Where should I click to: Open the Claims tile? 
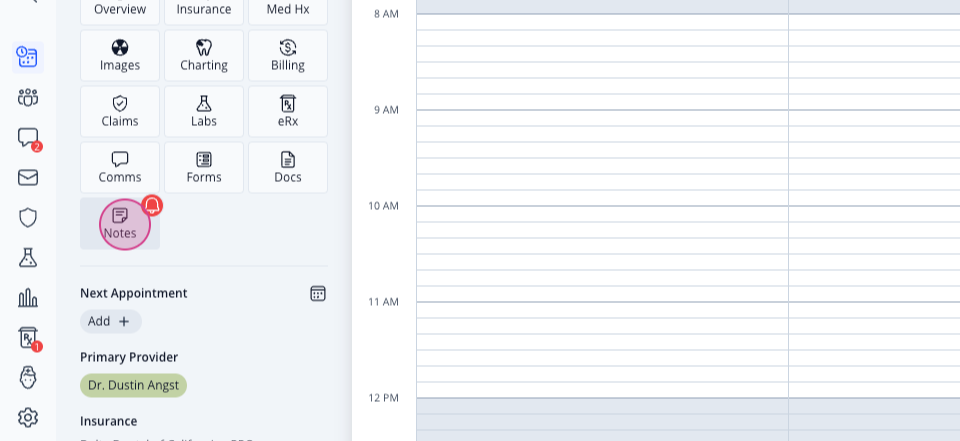(x=120, y=111)
